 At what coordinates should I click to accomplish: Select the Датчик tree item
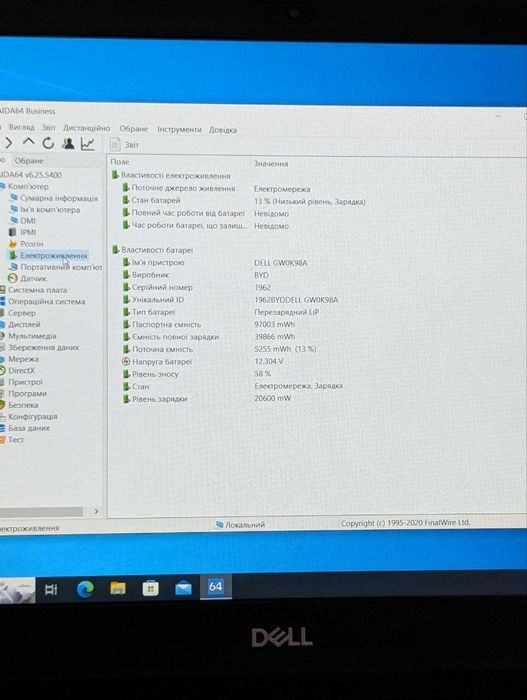point(28,279)
